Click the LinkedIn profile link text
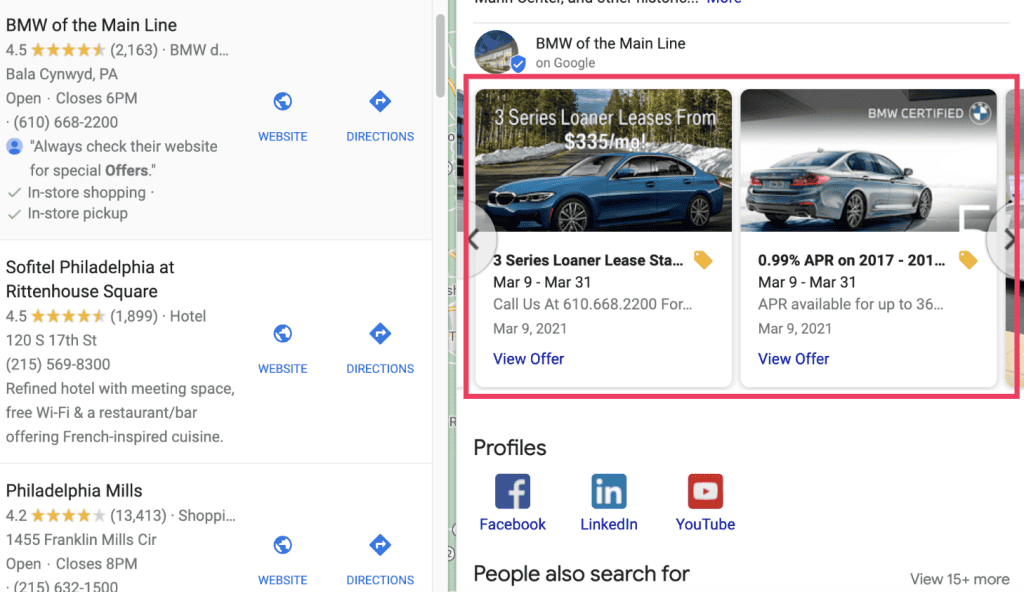 coord(609,524)
